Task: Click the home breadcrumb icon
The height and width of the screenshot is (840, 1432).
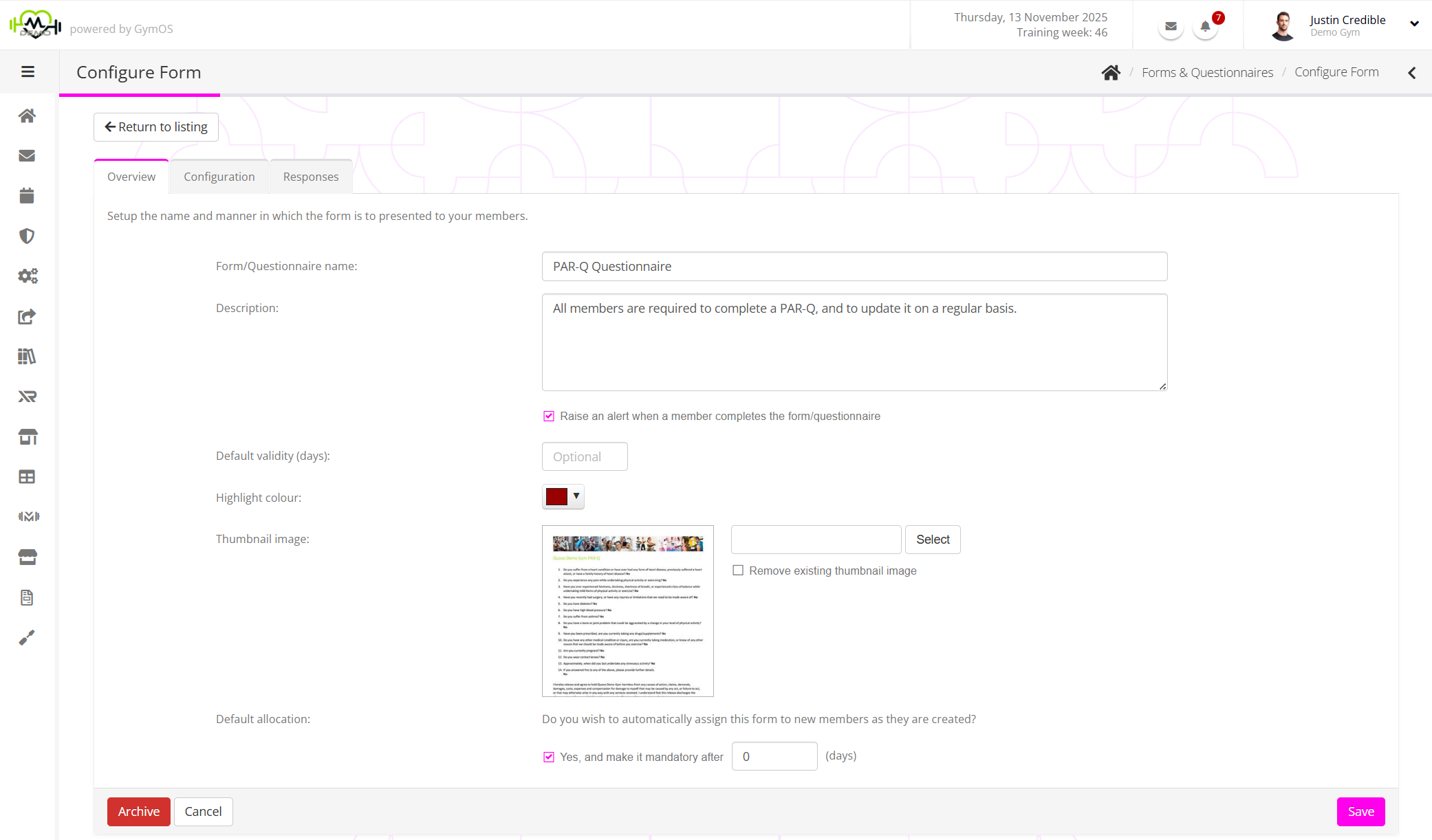Action: 1111,73
